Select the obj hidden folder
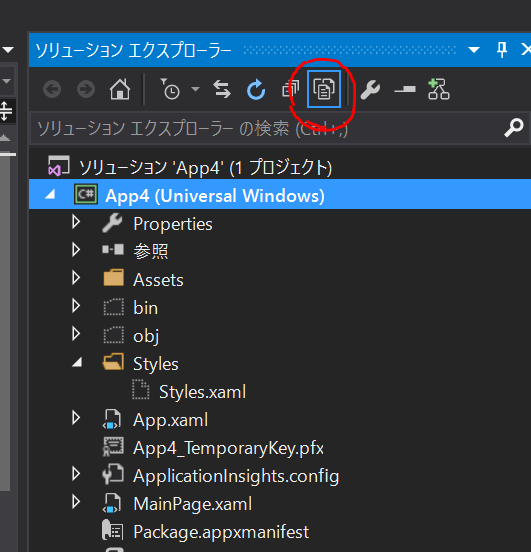Image resolution: width=531 pixels, height=552 pixels. click(x=146, y=336)
